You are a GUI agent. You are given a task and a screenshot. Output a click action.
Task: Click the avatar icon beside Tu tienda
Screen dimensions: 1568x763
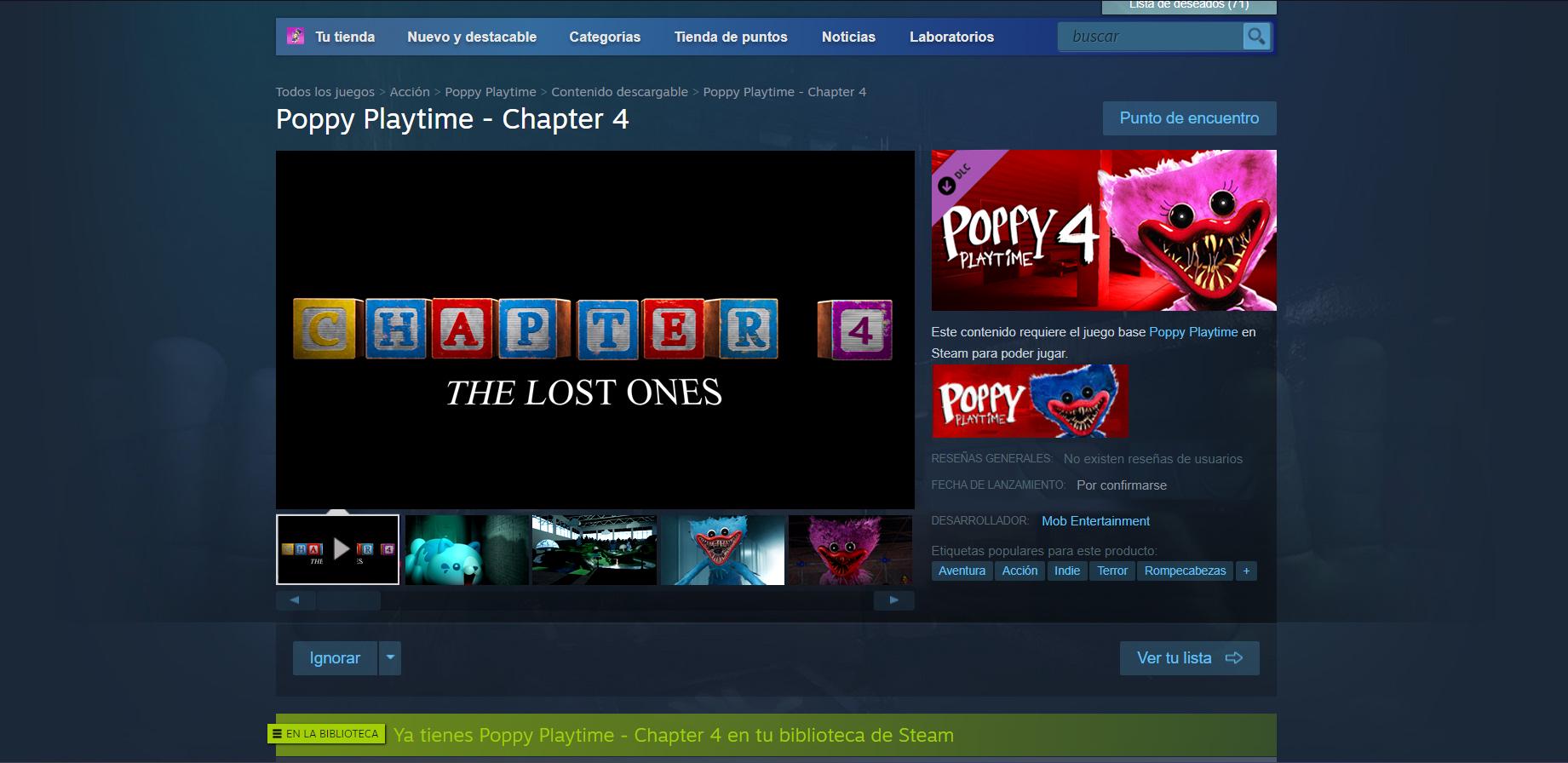click(296, 37)
